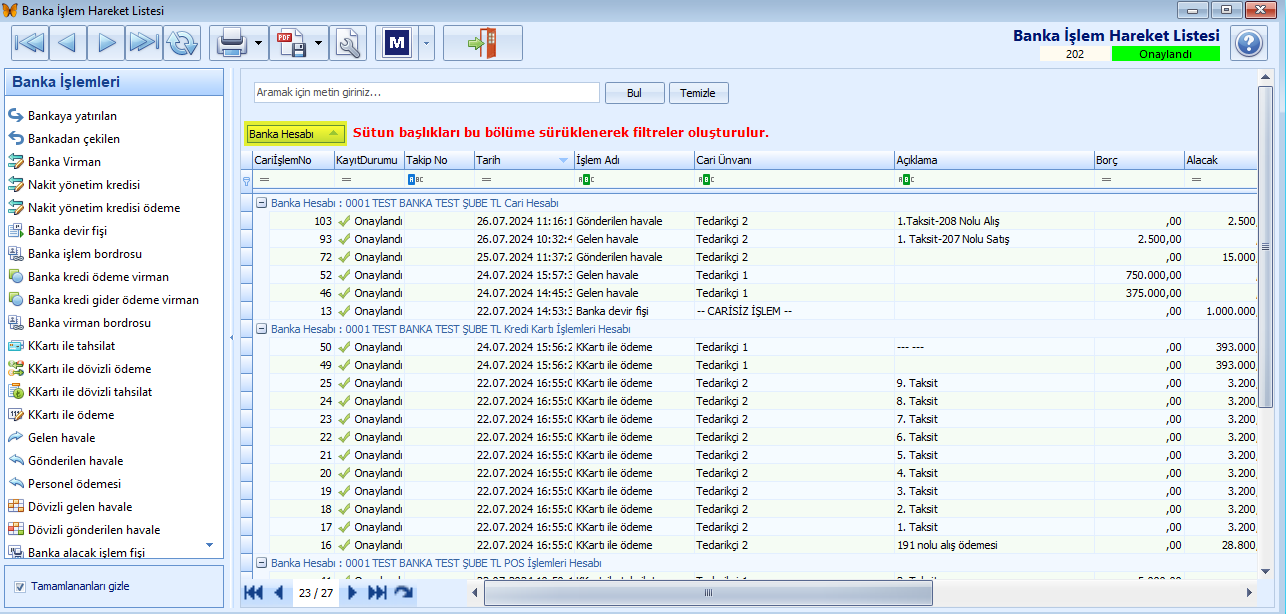
Task: Click the PDF save icon
Action: coord(291,43)
